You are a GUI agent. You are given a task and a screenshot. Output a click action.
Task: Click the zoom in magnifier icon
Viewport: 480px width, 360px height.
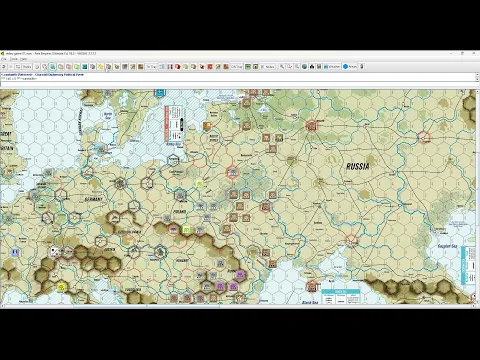click(x=282, y=67)
